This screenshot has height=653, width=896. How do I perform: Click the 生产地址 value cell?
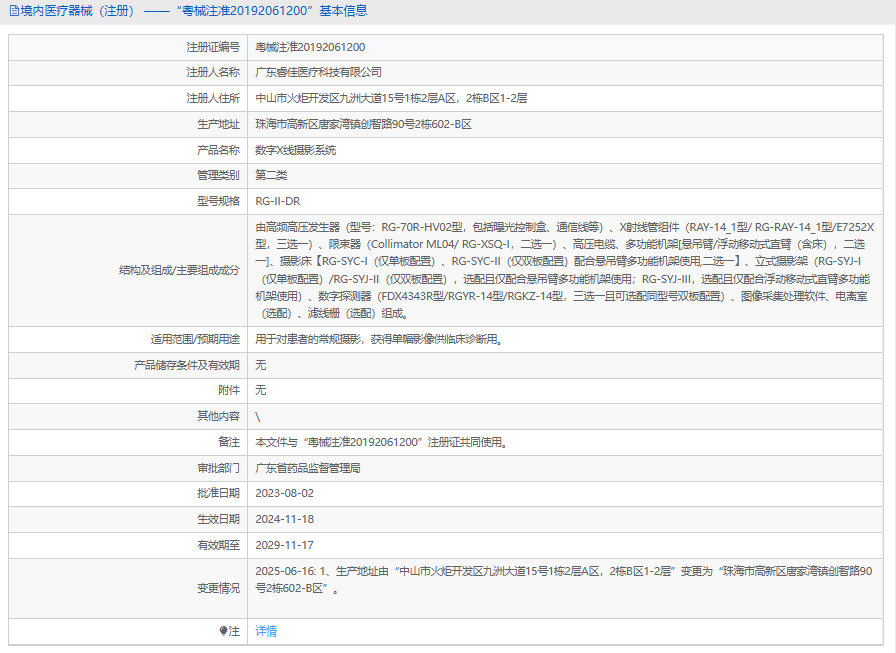[x=363, y=124]
